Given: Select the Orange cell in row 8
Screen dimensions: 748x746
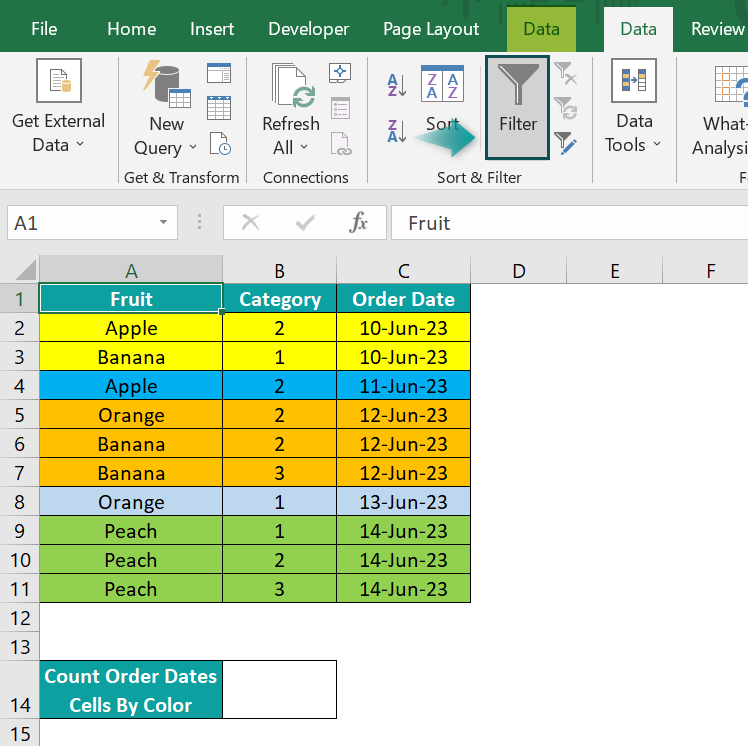Looking at the screenshot, I should pos(131,502).
